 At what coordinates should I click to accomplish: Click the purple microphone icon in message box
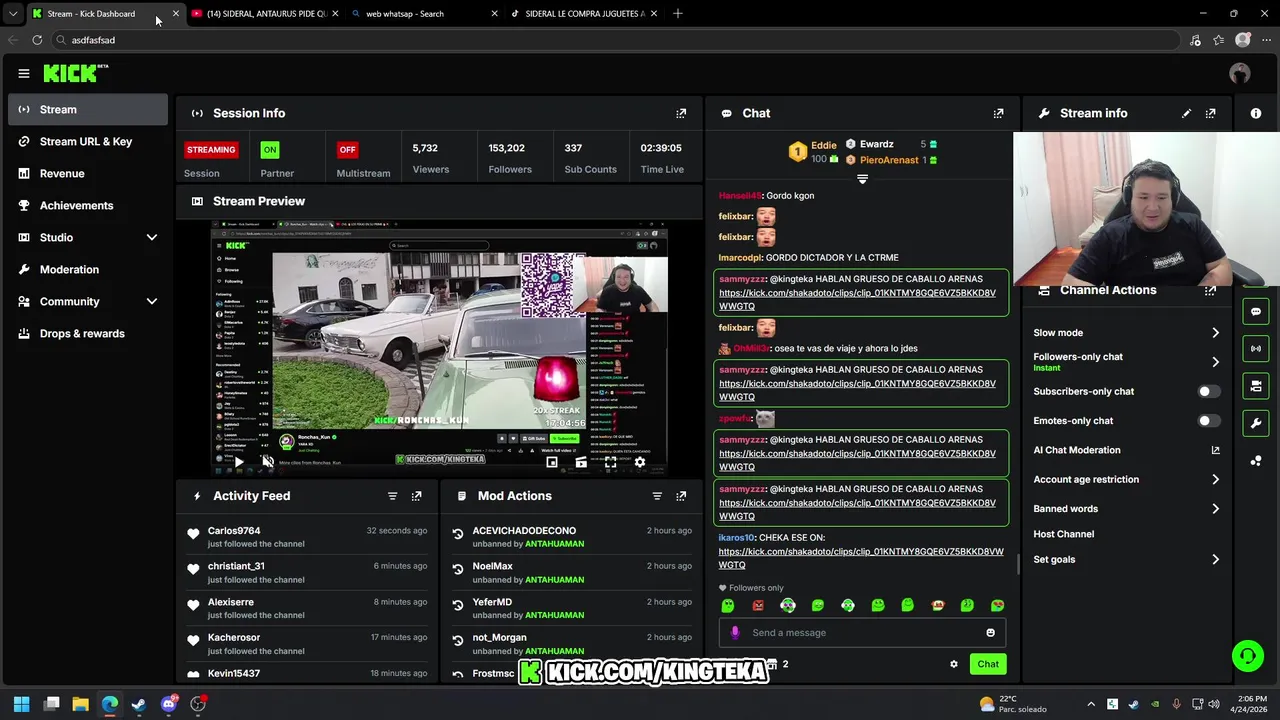coord(735,632)
